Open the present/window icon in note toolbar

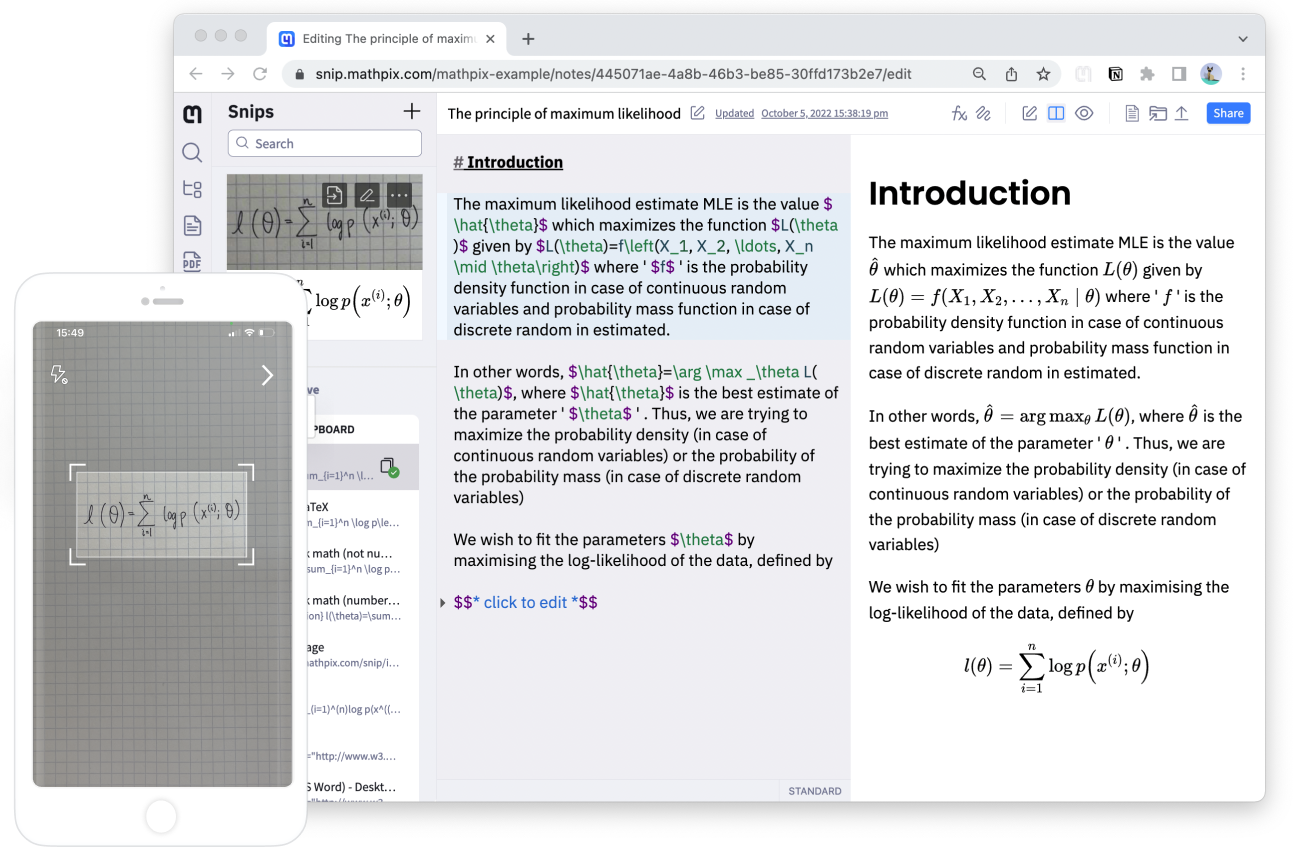(x=1158, y=114)
